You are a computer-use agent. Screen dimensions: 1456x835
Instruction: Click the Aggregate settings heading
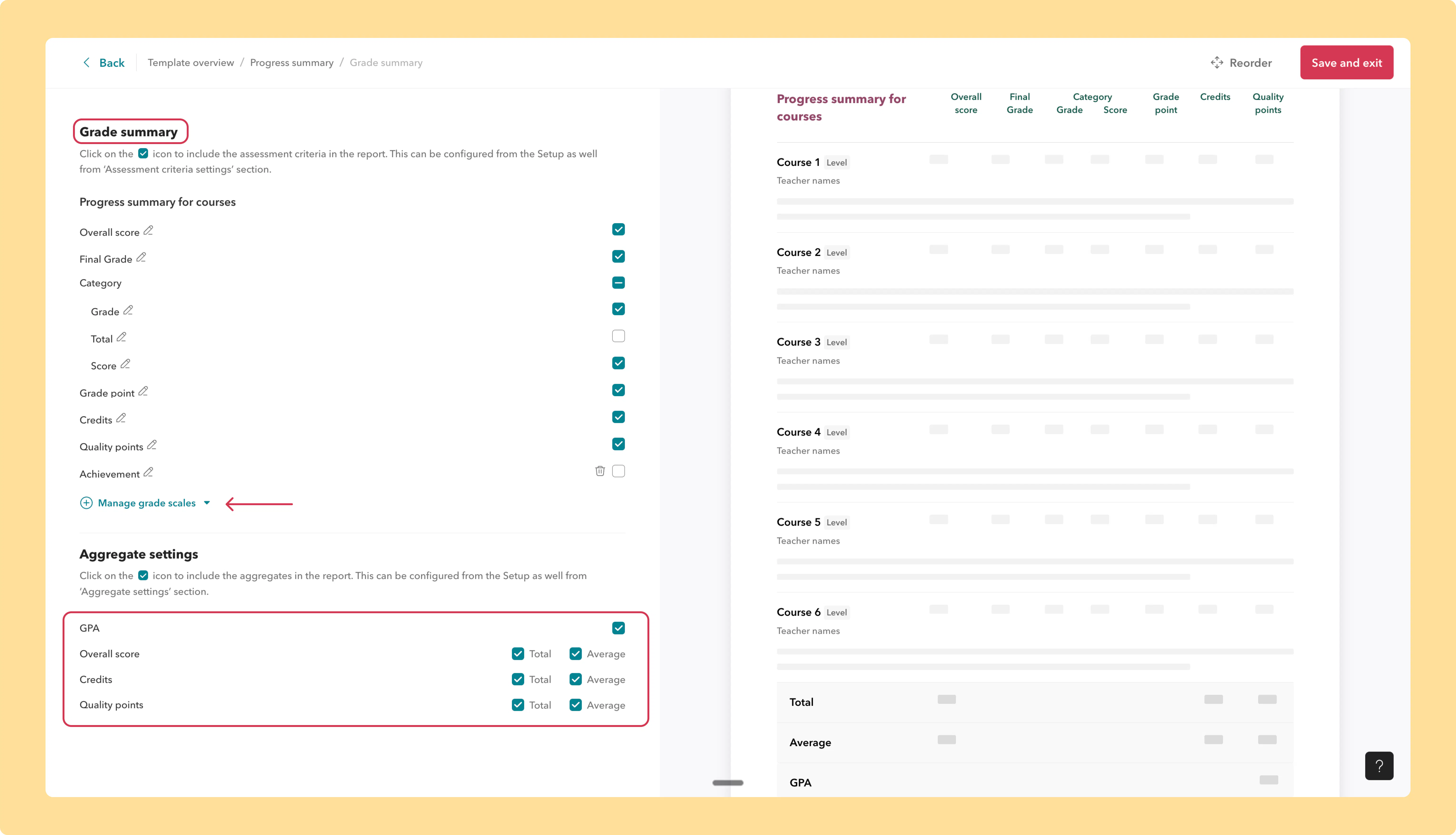[x=139, y=554]
